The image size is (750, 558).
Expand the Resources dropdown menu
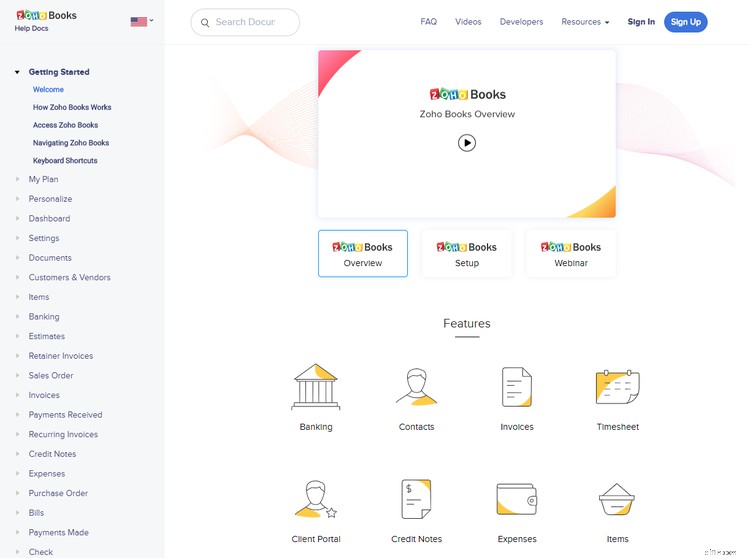[585, 22]
